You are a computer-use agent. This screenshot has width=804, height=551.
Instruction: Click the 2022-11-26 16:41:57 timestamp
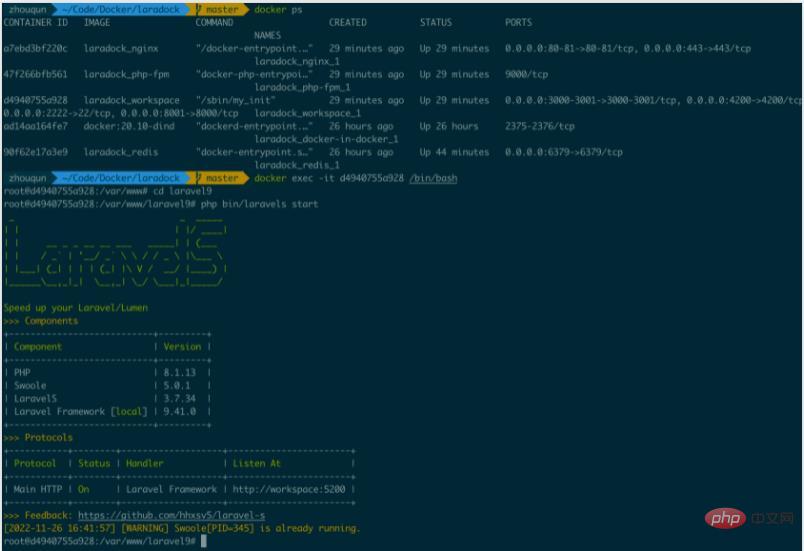click(x=59, y=528)
